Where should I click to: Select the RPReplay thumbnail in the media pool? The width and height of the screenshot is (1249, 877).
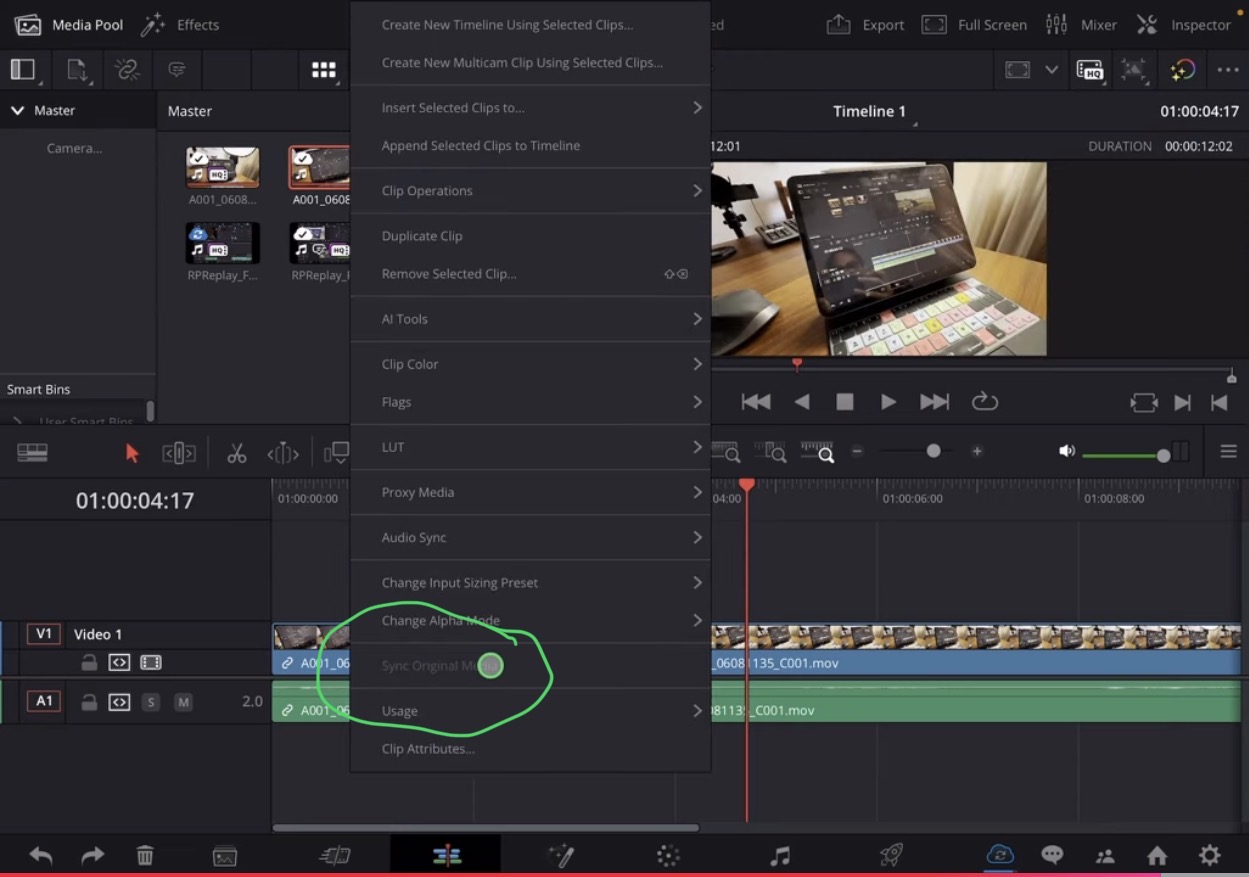tap(222, 242)
